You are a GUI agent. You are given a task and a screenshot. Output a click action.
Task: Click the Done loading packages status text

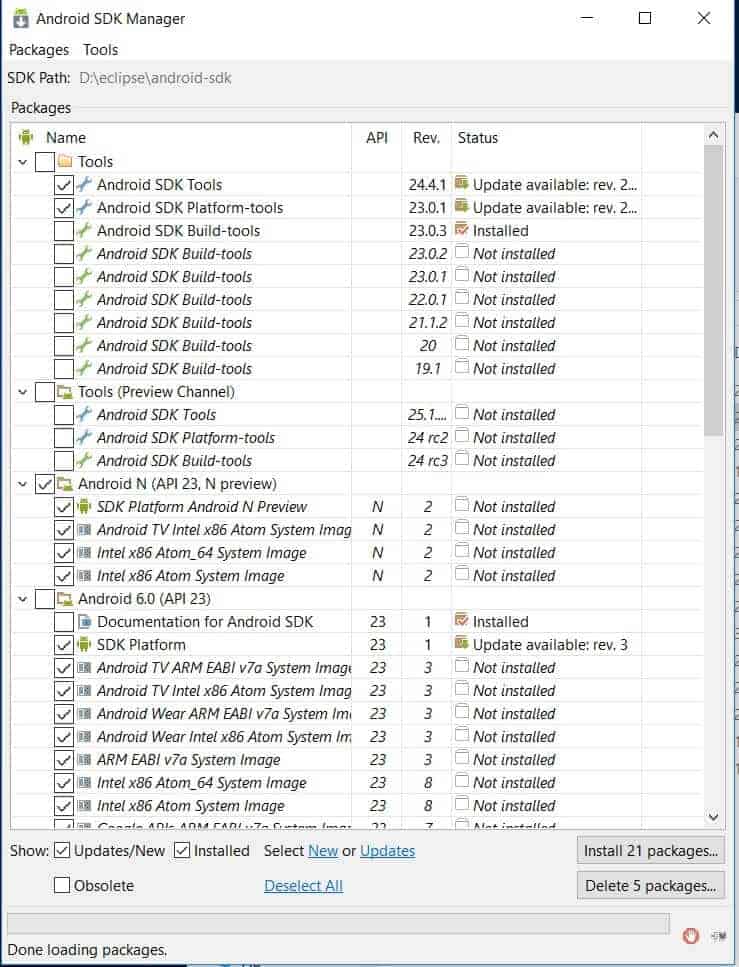[x=87, y=950]
